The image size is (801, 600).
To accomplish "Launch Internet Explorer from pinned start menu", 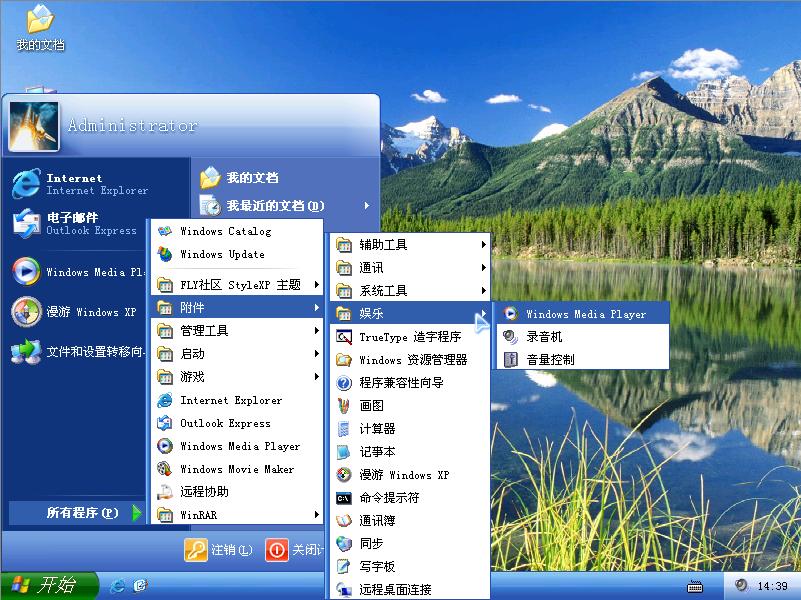I will click(x=77, y=184).
